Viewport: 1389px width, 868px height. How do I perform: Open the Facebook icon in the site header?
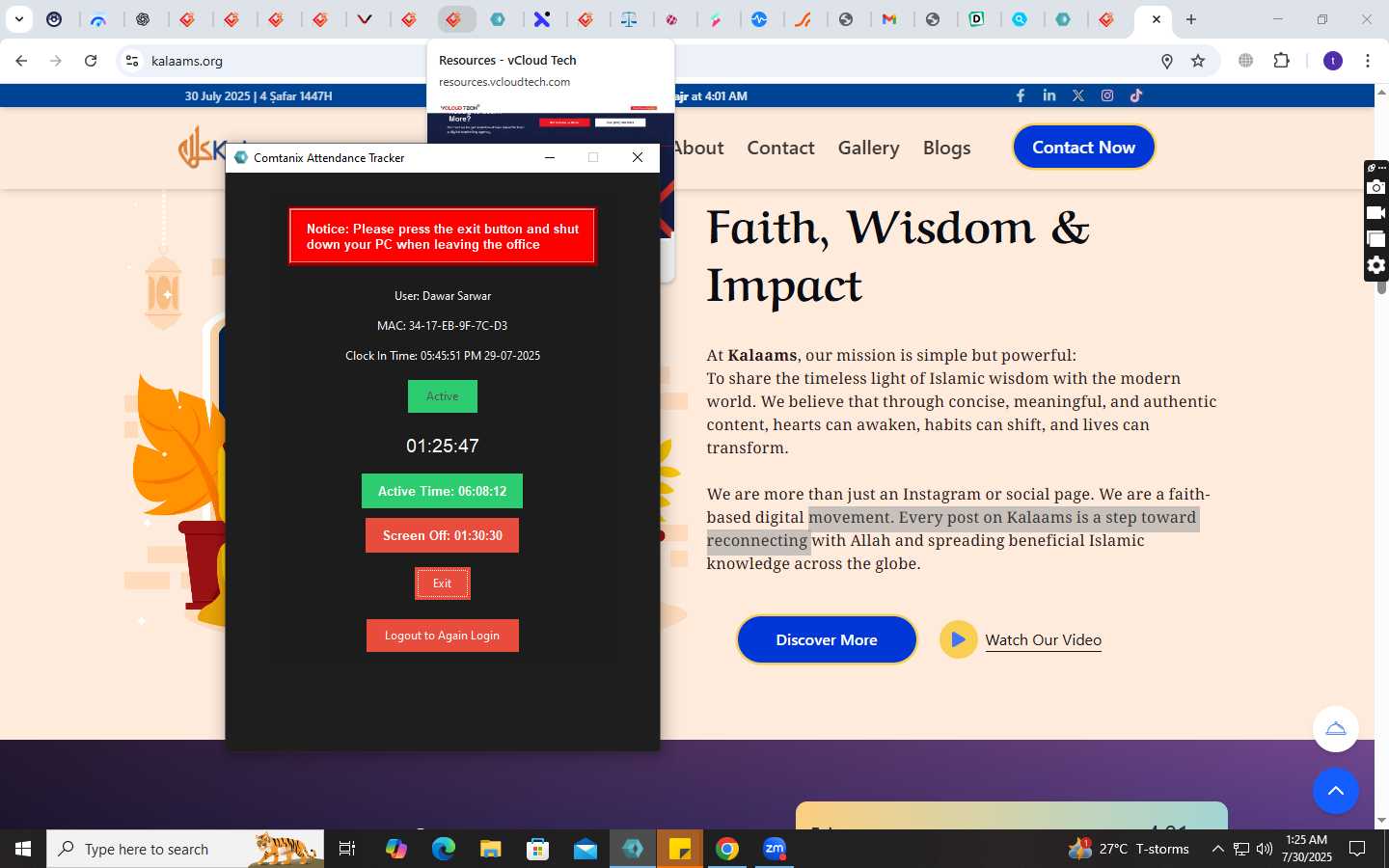click(1021, 95)
